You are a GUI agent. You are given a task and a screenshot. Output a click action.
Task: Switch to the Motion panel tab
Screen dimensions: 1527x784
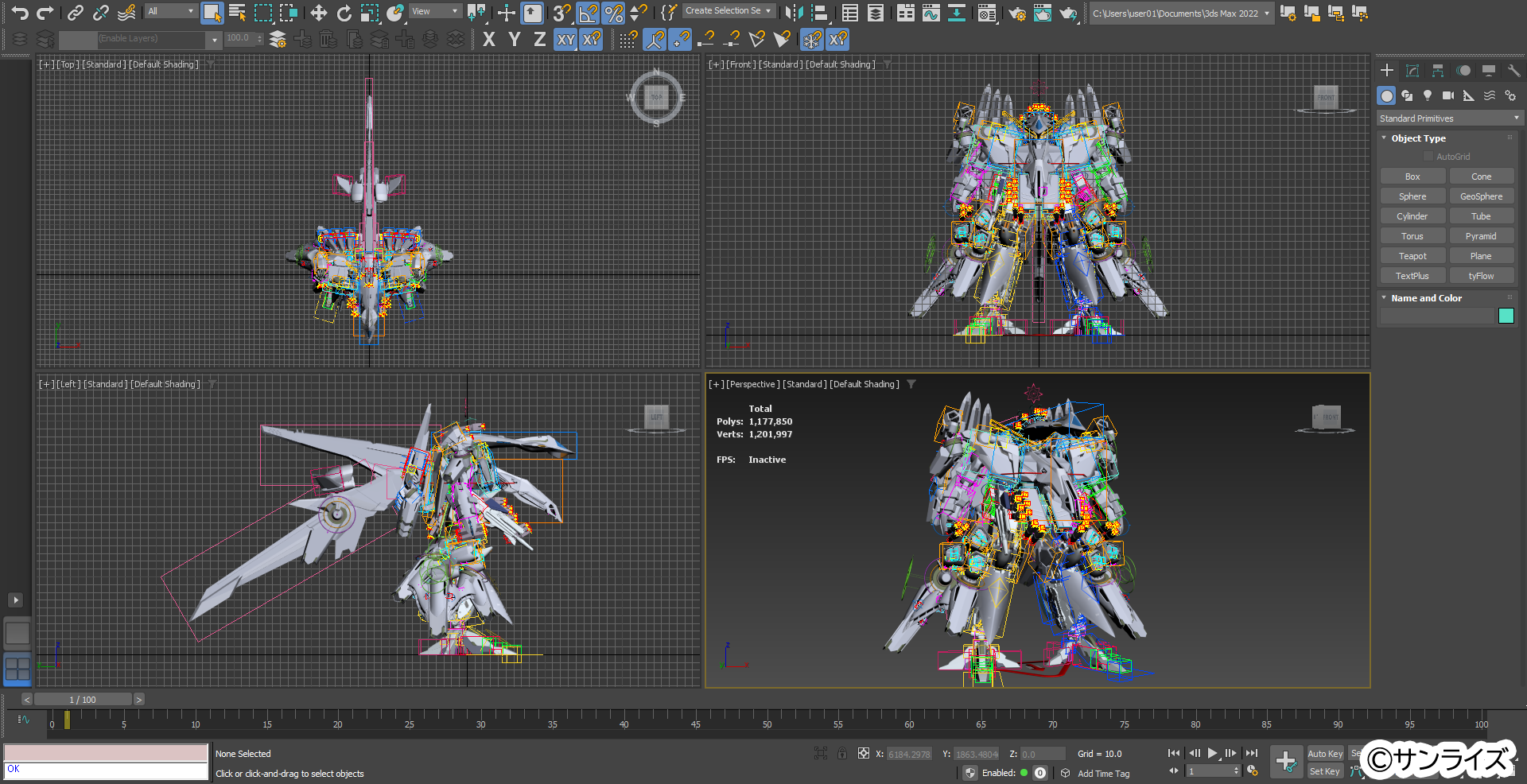(x=1463, y=71)
